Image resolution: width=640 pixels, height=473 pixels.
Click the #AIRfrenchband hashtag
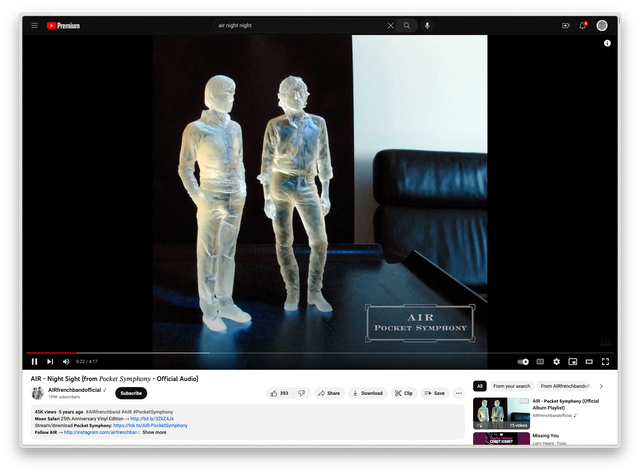103,412
